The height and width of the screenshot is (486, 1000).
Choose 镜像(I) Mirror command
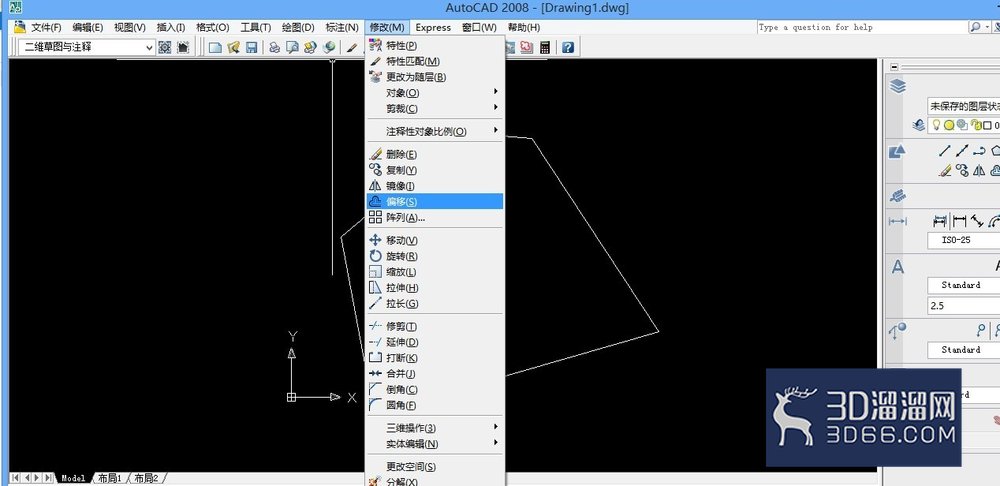click(435, 186)
